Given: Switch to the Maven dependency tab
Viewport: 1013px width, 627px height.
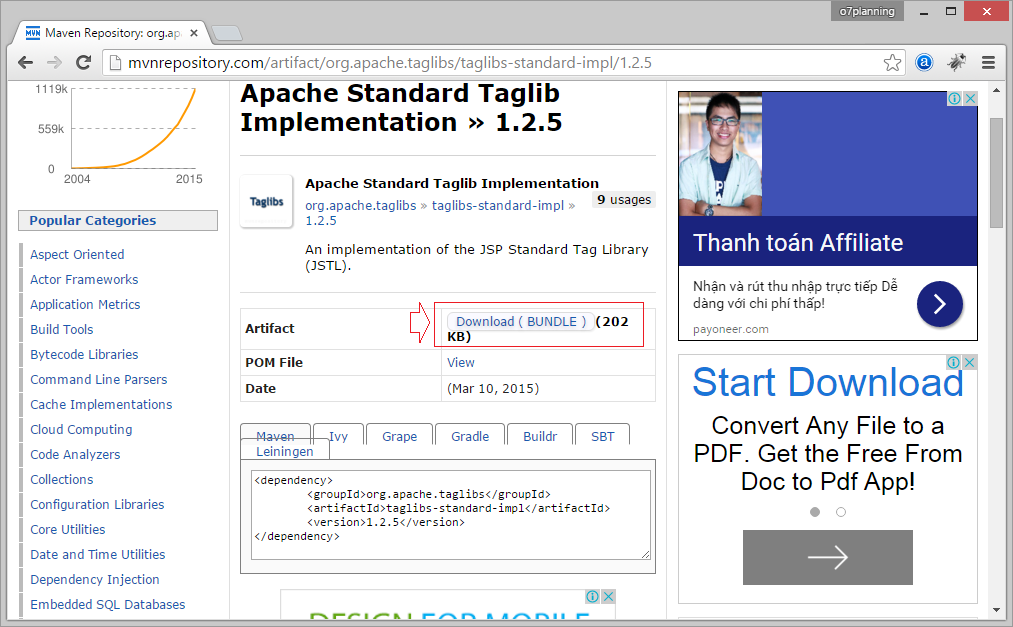Looking at the screenshot, I should [x=275, y=436].
